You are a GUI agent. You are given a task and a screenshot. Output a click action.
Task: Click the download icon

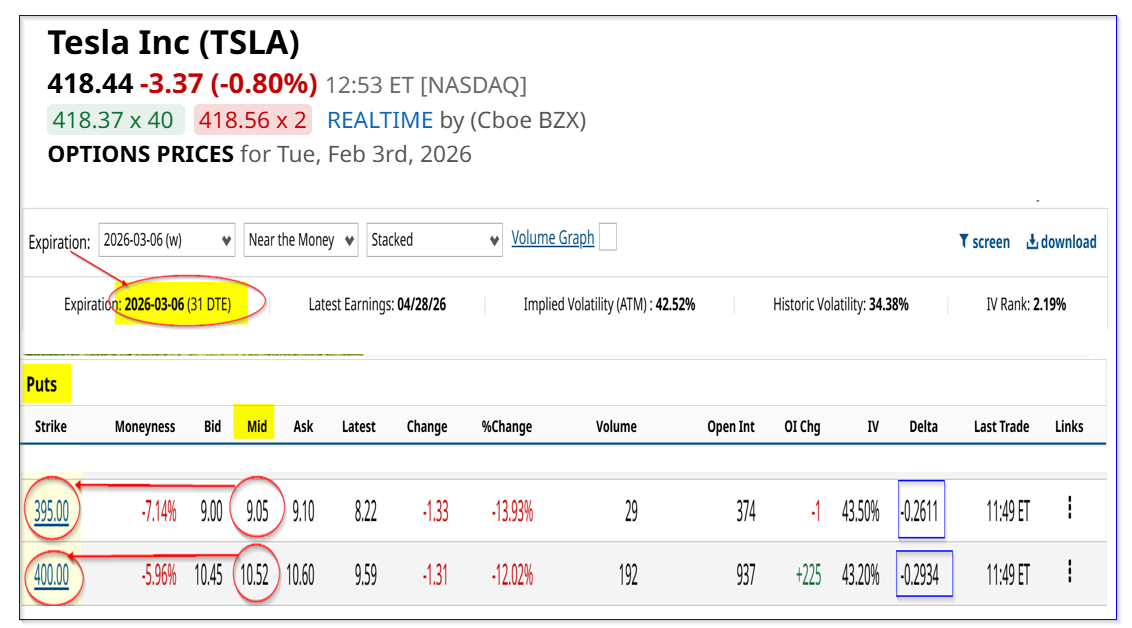1032,241
